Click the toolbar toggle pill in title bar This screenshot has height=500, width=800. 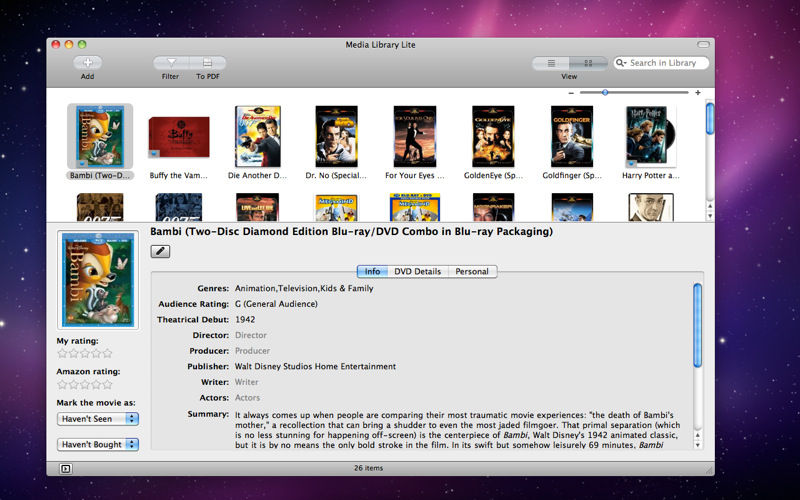point(703,44)
